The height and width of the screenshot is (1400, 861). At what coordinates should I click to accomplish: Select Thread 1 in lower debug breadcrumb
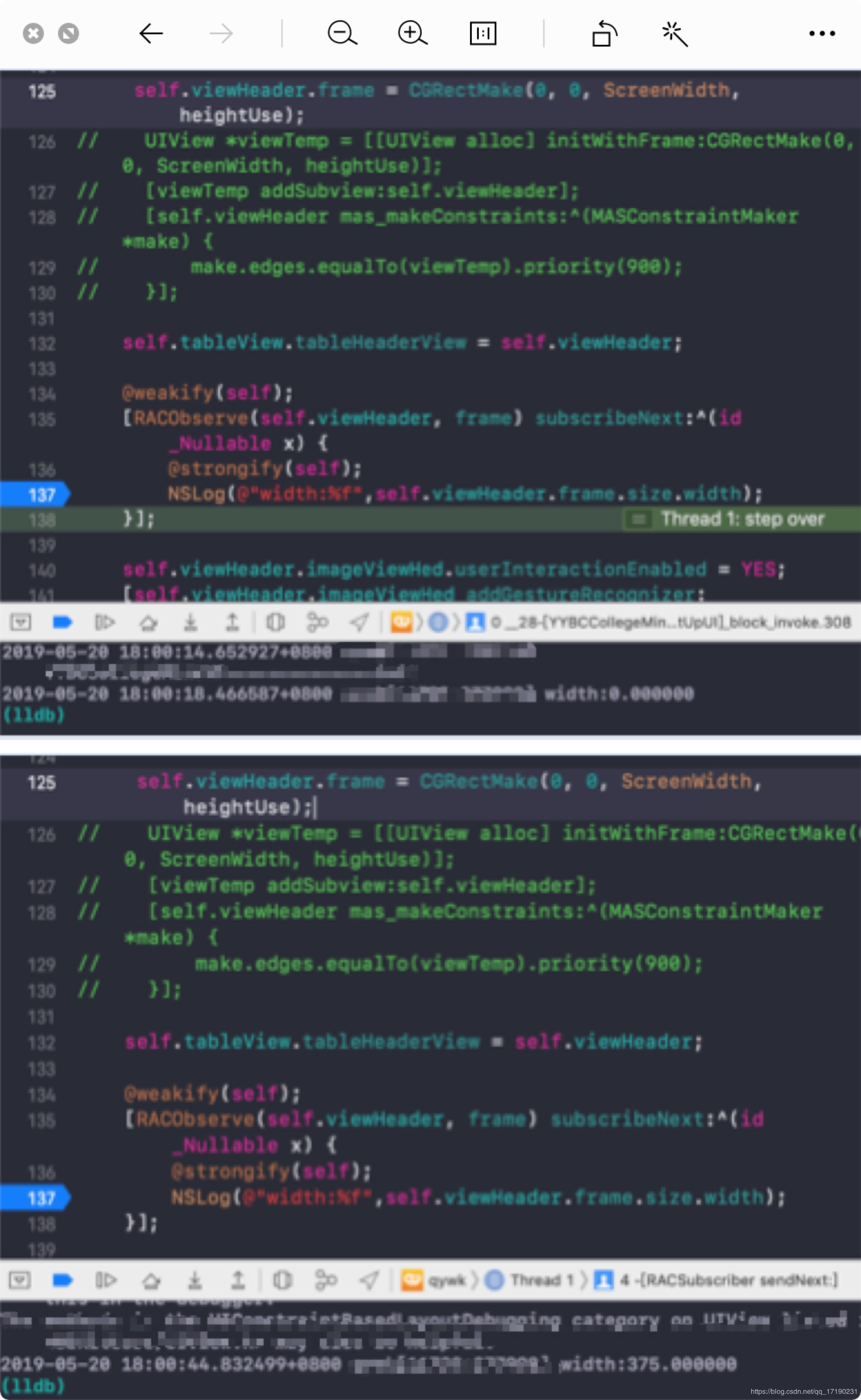(541, 1280)
